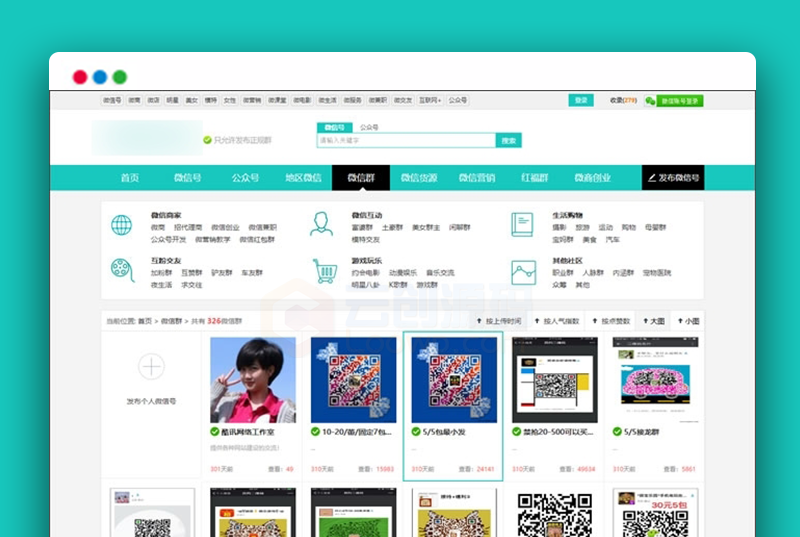Open the highlighted 5/5包最小发 QR thumbnail
The width and height of the screenshot is (800, 537).
pos(454,380)
